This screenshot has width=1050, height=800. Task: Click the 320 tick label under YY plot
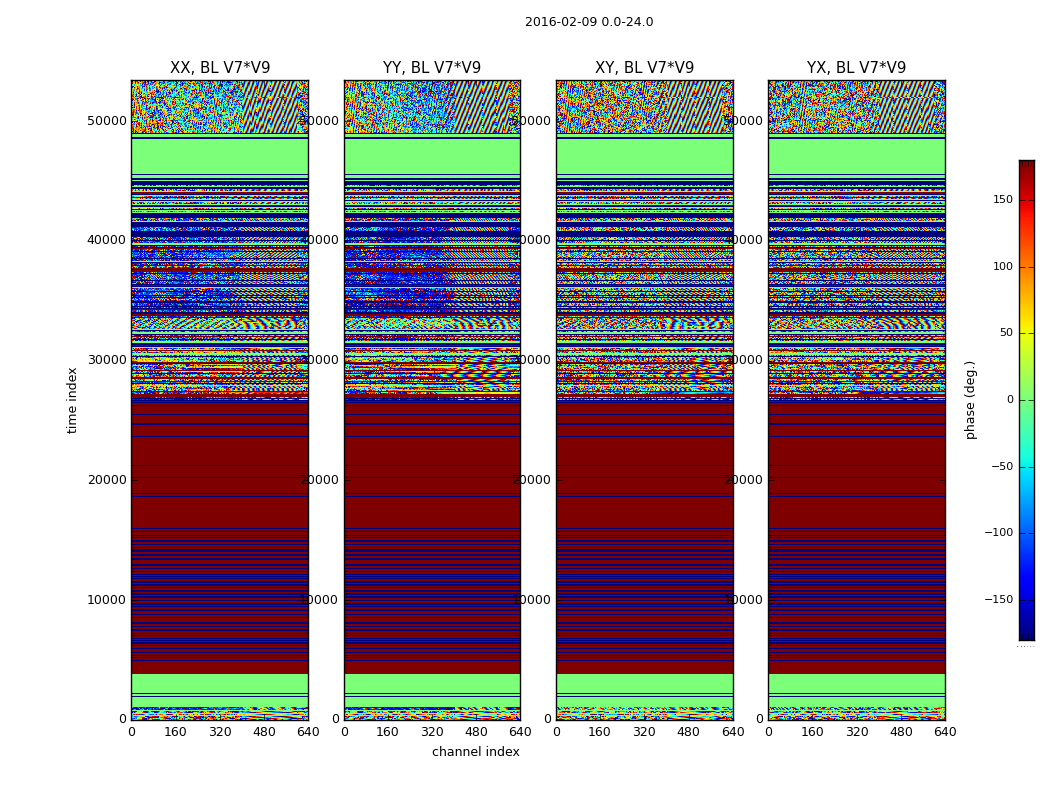[432, 732]
